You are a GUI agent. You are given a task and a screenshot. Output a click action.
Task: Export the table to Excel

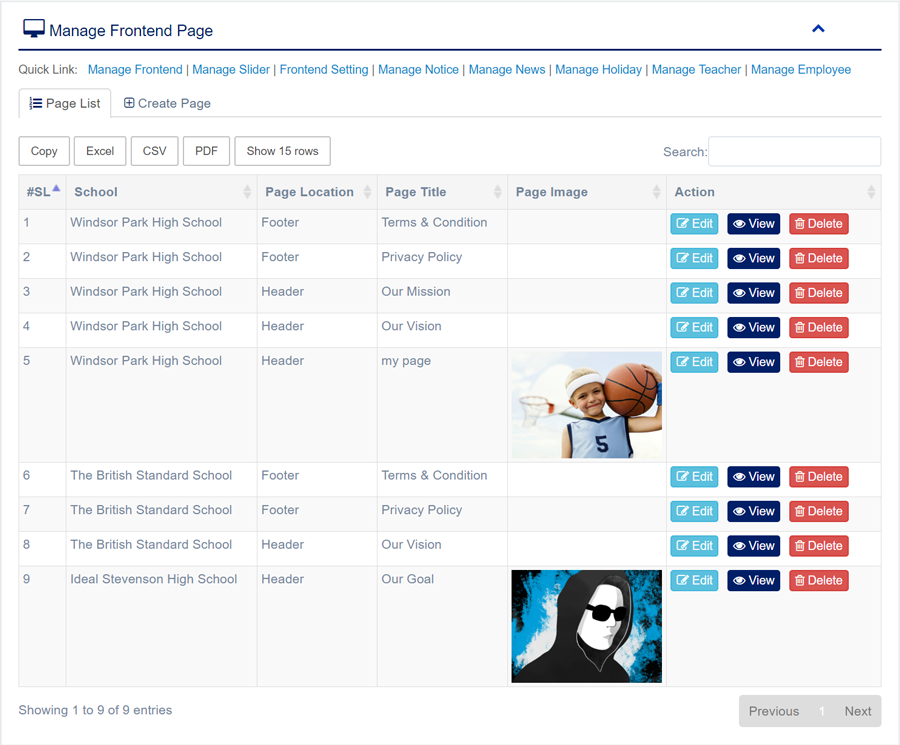tap(100, 151)
